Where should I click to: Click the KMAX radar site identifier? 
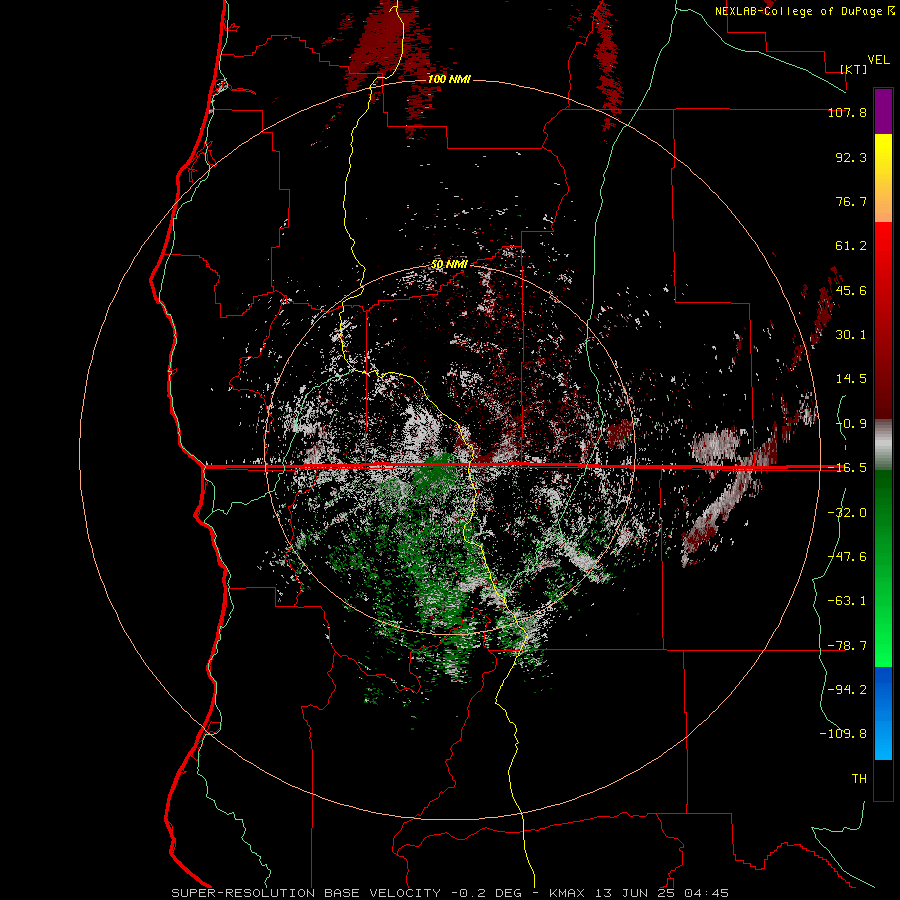point(567,893)
